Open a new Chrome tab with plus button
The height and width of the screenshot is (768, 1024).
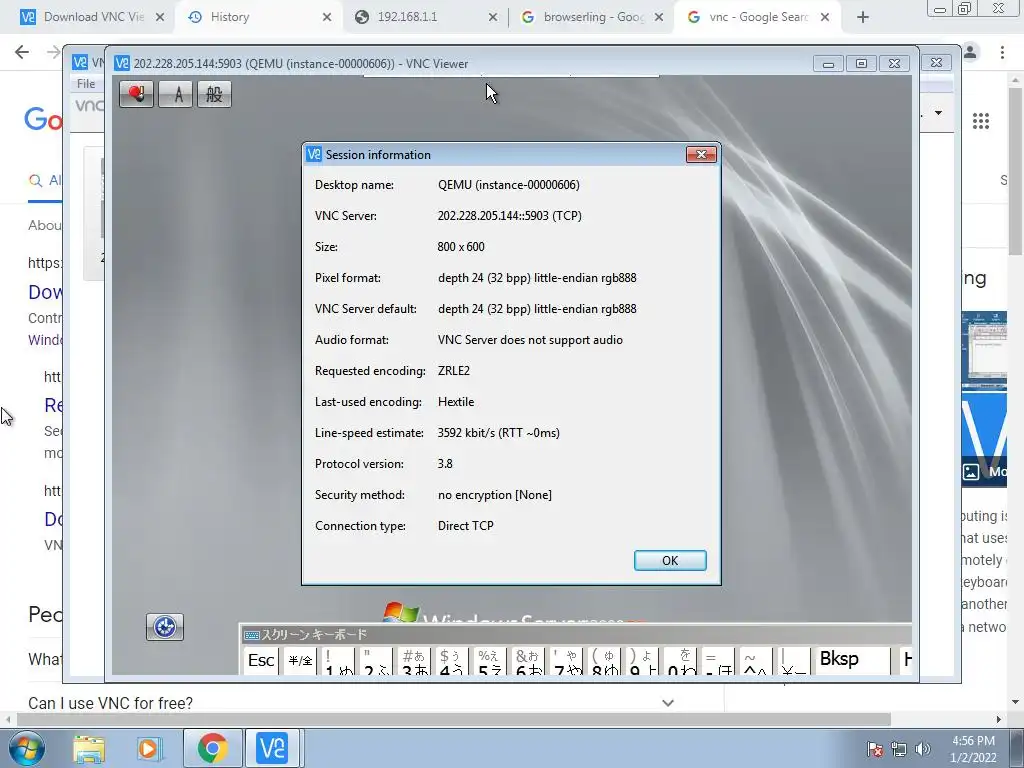click(x=863, y=18)
